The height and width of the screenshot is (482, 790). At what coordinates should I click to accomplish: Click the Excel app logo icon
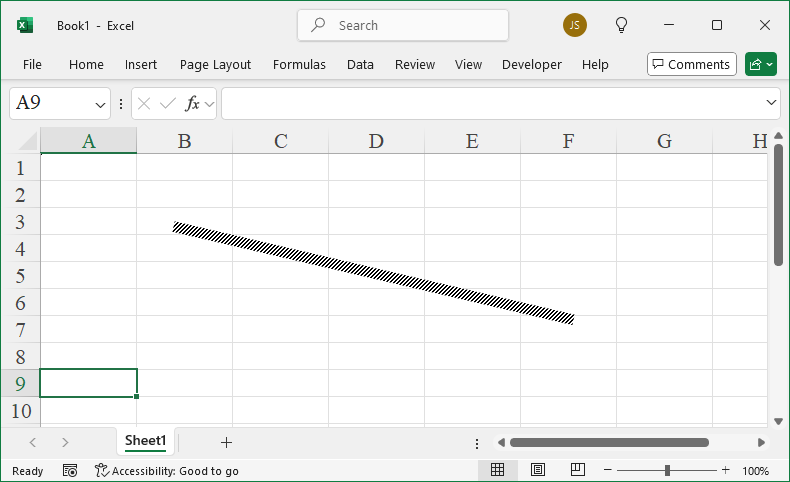pyautogui.click(x=25, y=25)
